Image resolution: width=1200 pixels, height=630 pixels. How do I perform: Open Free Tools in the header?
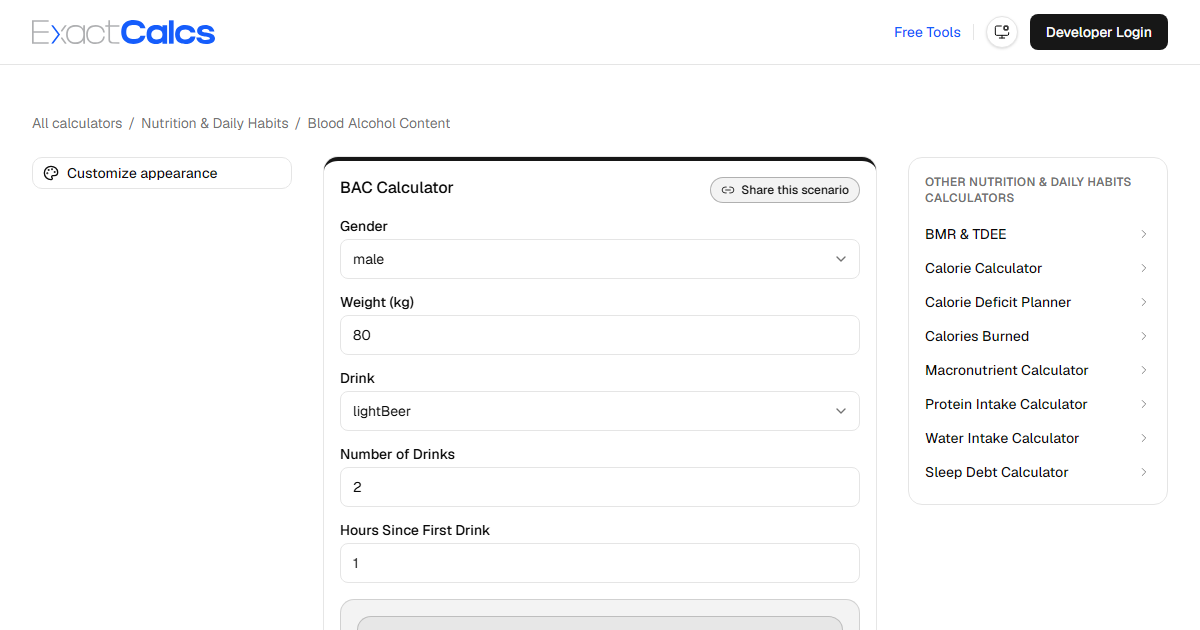[x=927, y=32]
